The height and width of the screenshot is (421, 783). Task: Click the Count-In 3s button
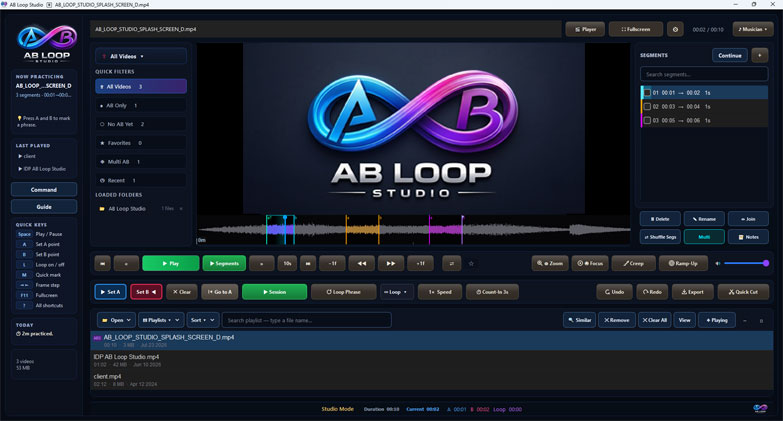click(492, 292)
